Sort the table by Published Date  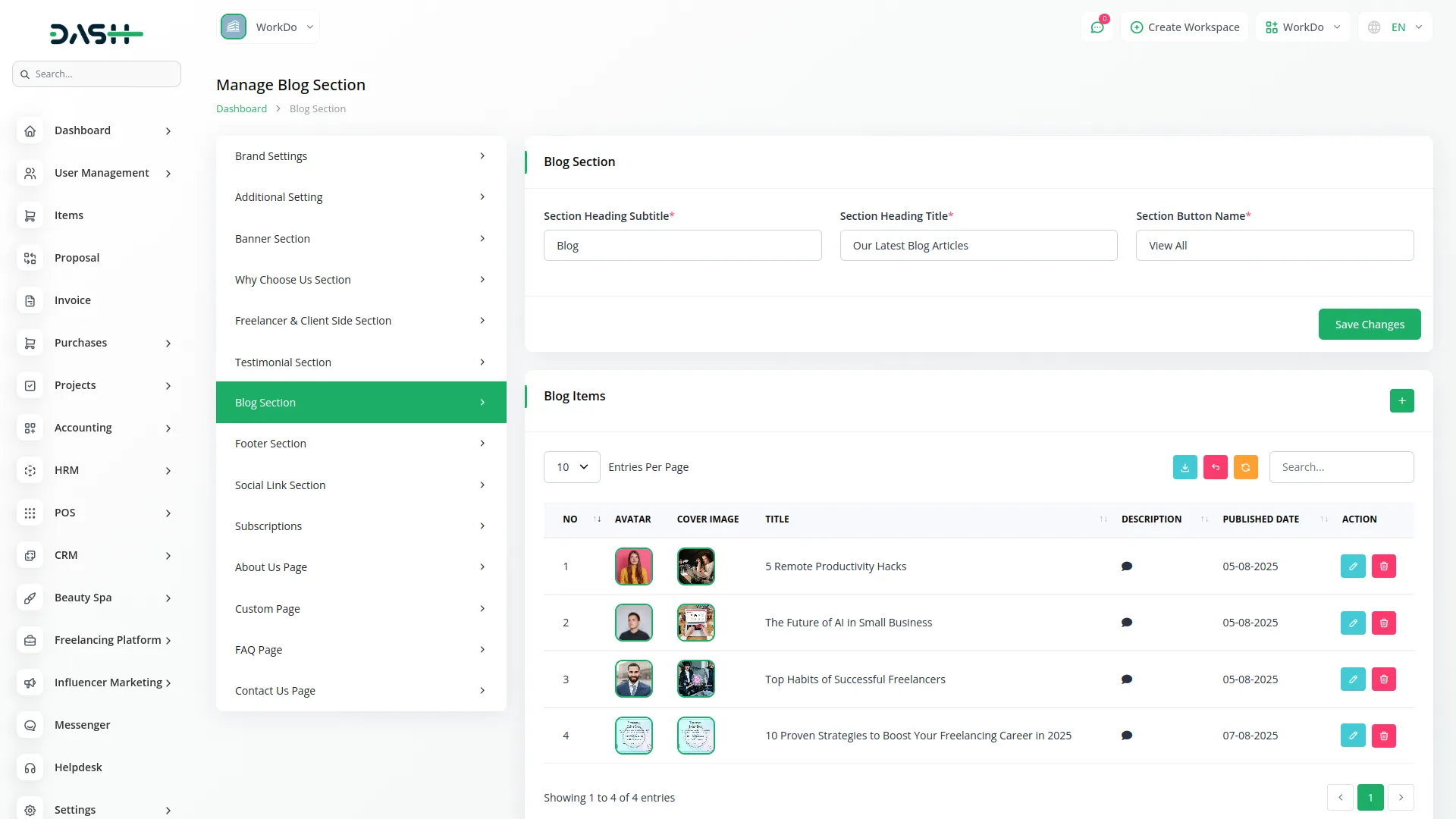coord(1324,519)
